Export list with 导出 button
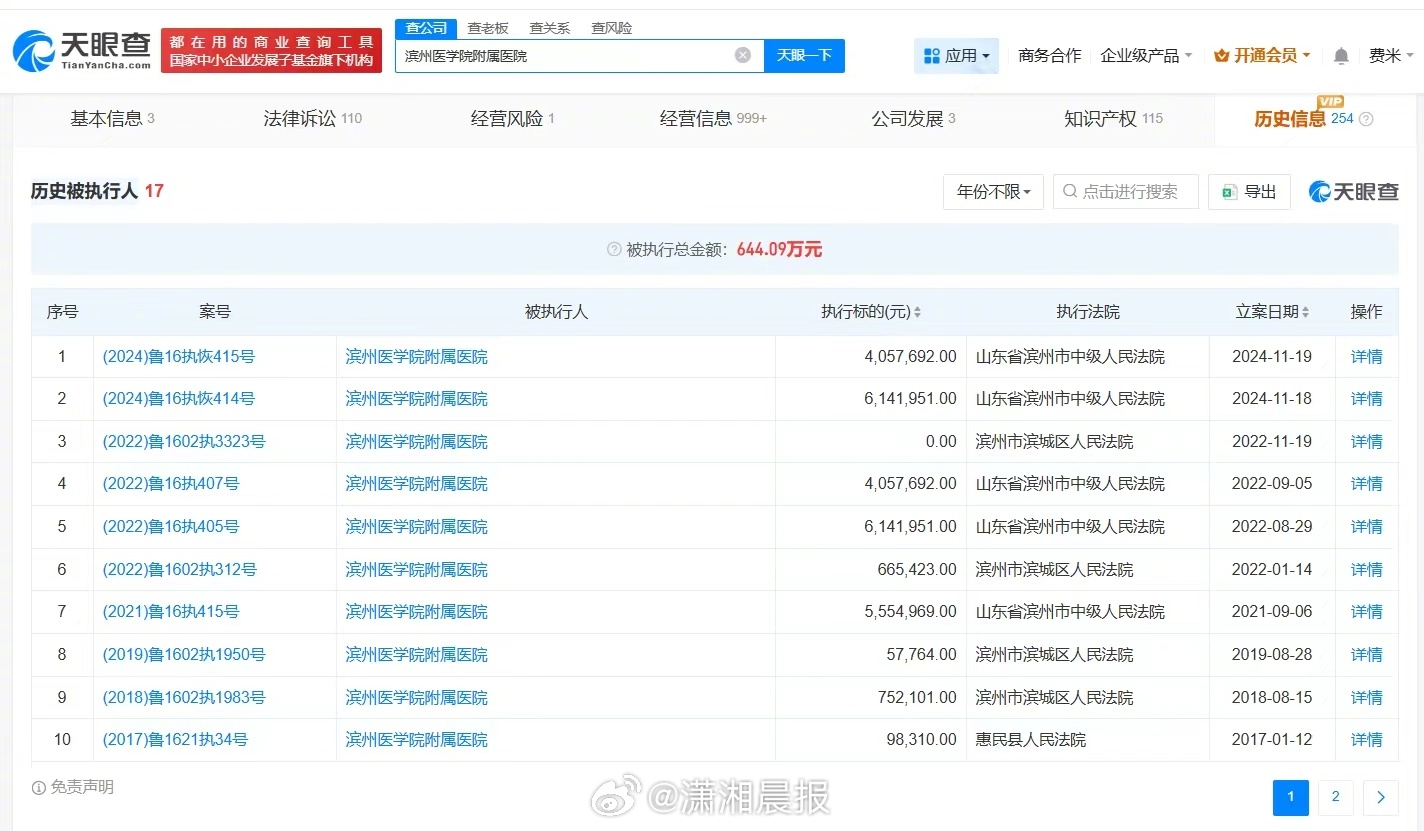The height and width of the screenshot is (831, 1424). click(1249, 192)
